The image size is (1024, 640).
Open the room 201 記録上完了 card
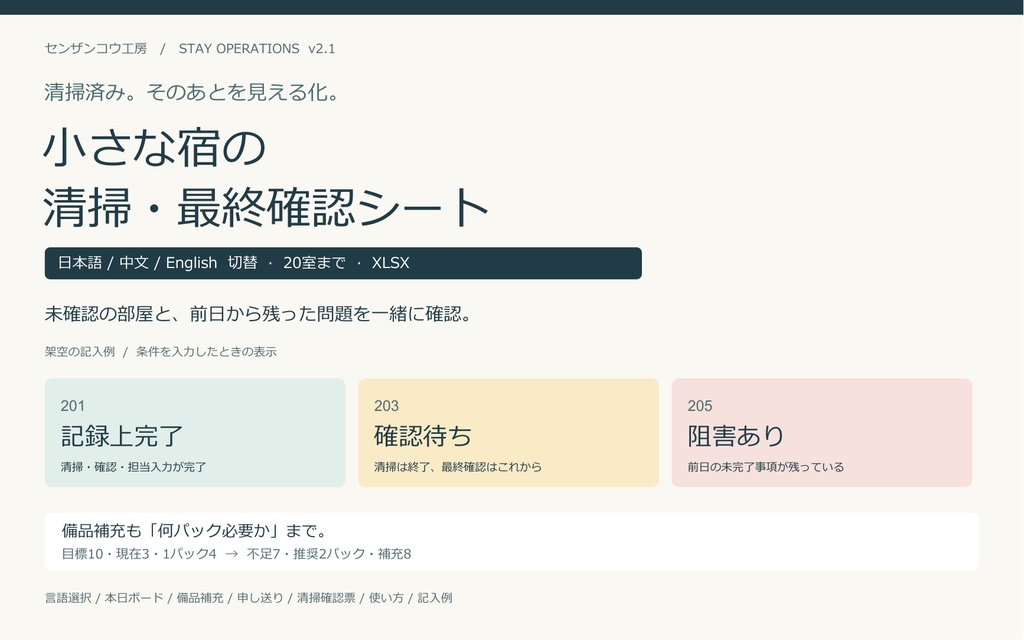click(195, 433)
